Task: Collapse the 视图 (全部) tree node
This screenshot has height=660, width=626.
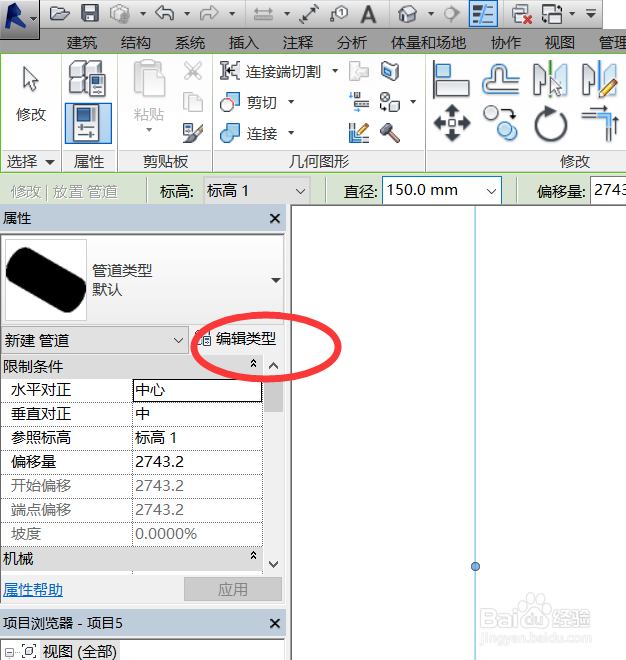Action: pyautogui.click(x=9, y=652)
